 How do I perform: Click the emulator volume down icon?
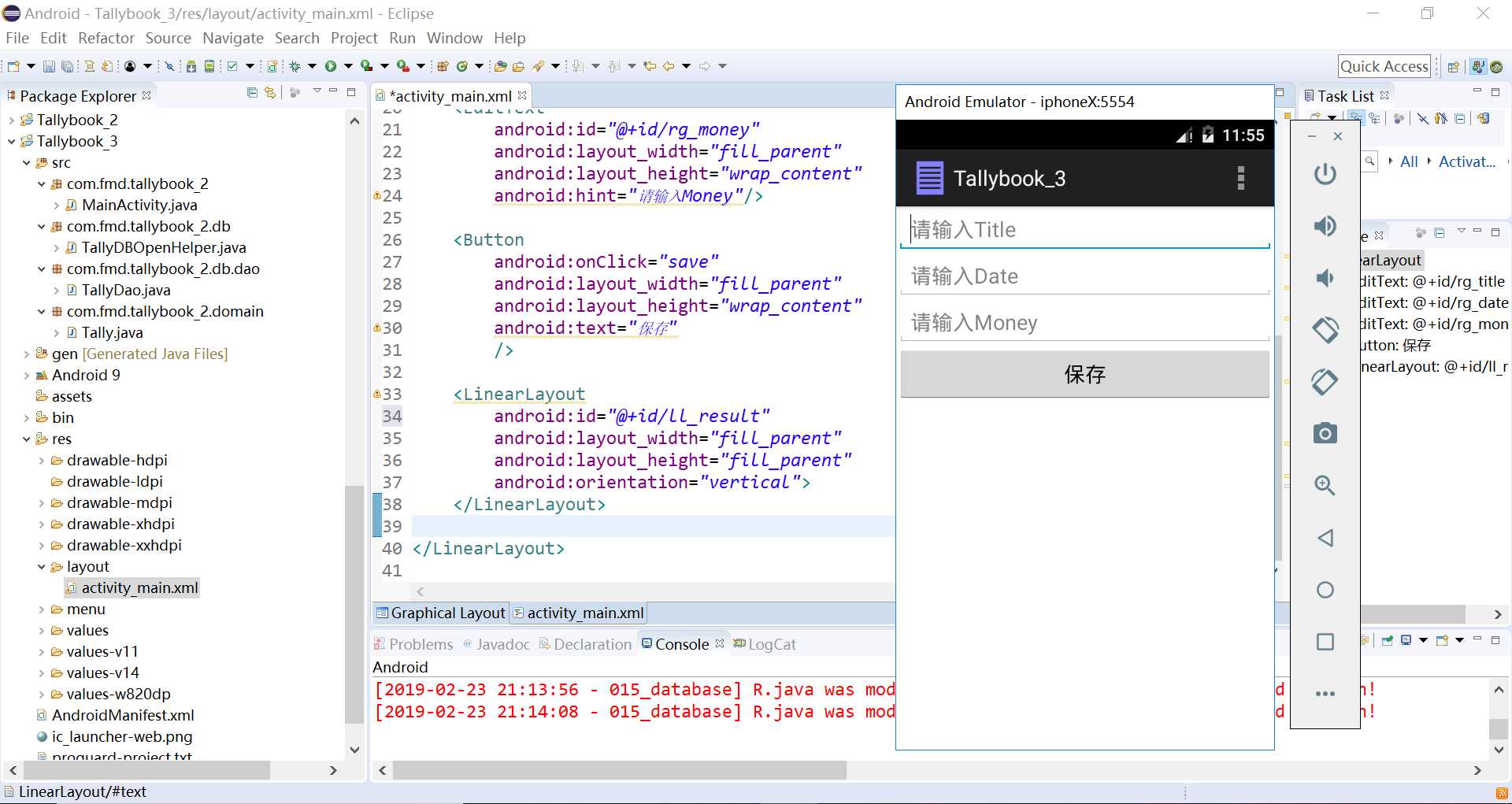1325,277
